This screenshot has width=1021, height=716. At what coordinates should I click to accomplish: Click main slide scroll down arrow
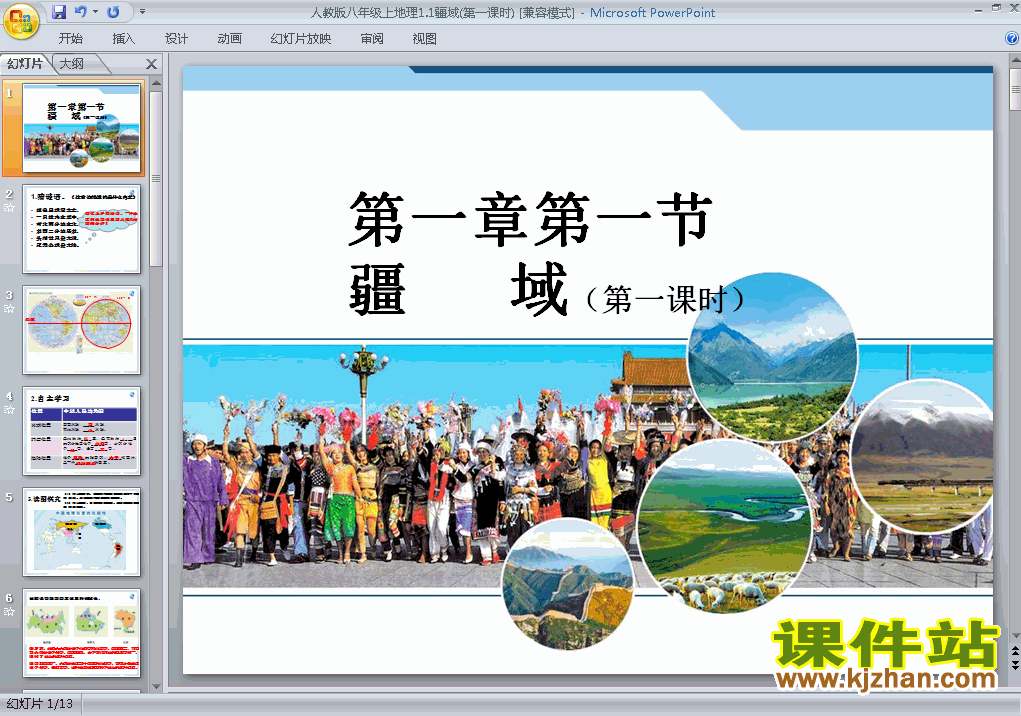tap(1015, 635)
